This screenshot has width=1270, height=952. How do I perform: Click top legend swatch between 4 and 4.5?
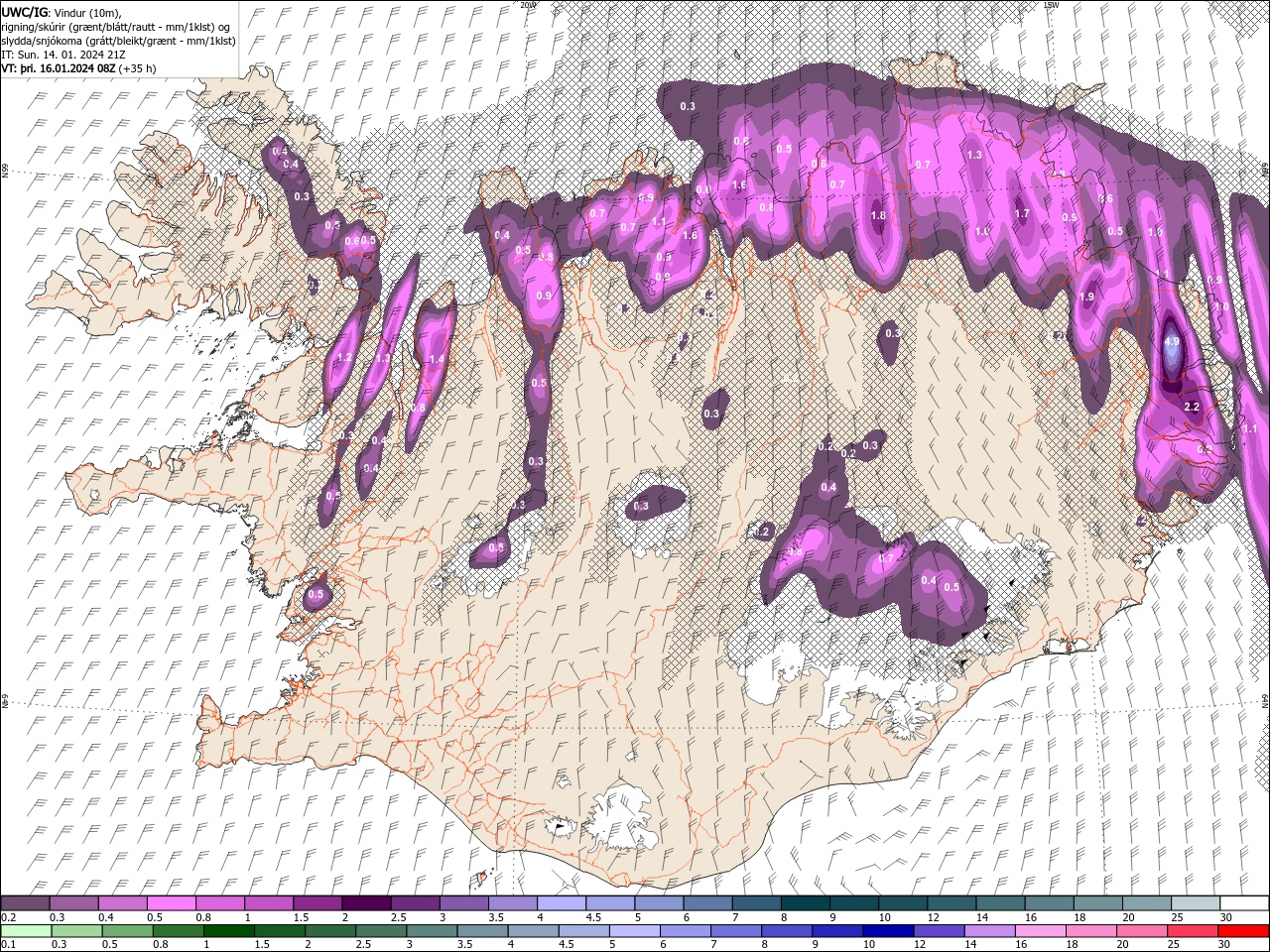pos(562,903)
